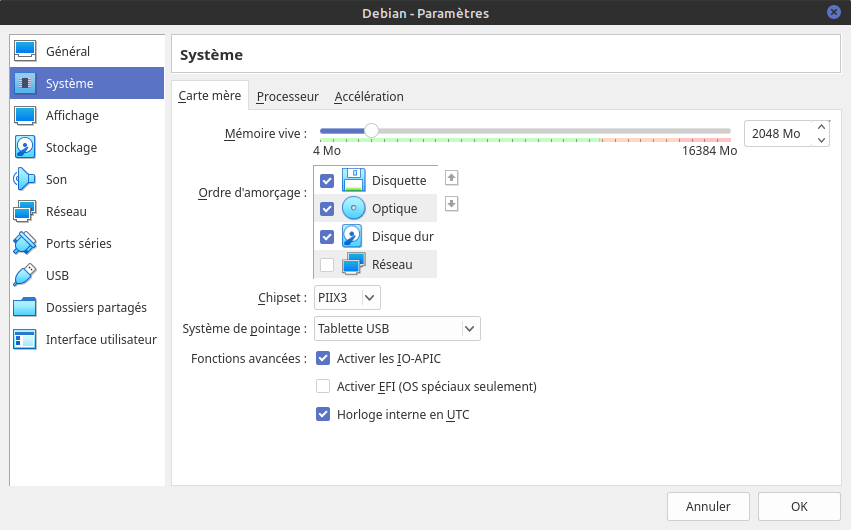Click the red zone of memory slider

tap(704, 140)
